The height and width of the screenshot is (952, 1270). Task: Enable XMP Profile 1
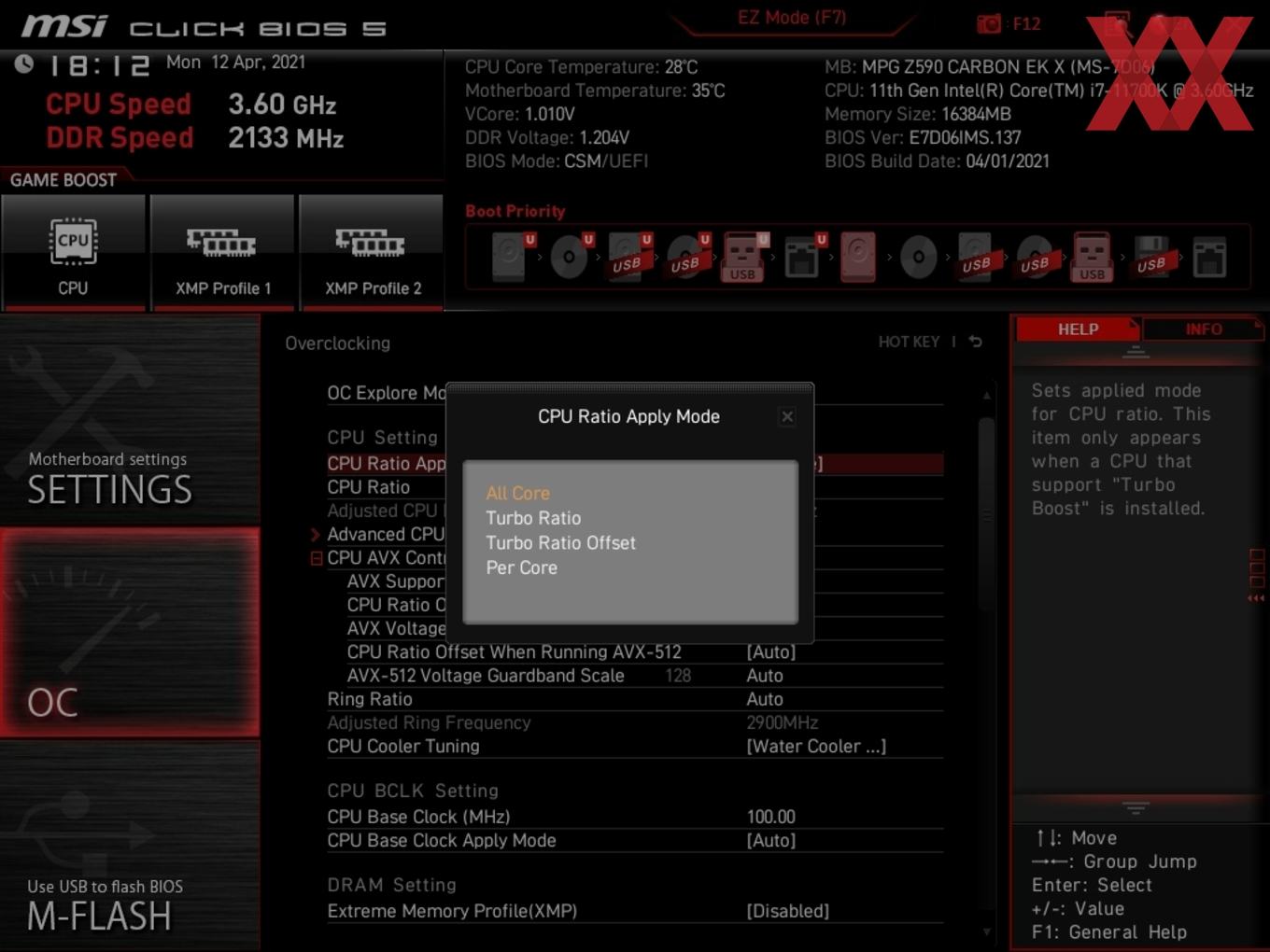(x=222, y=252)
